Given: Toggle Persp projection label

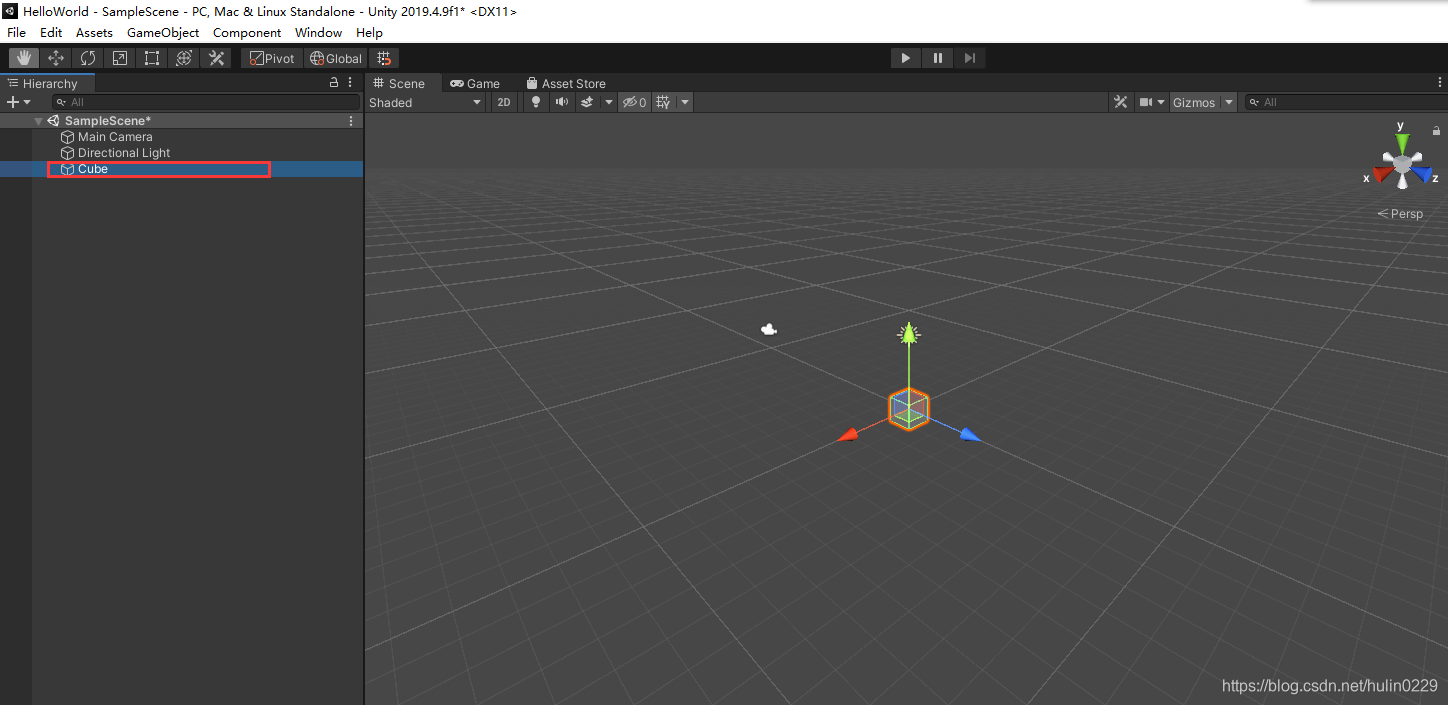Looking at the screenshot, I should 1400,214.
